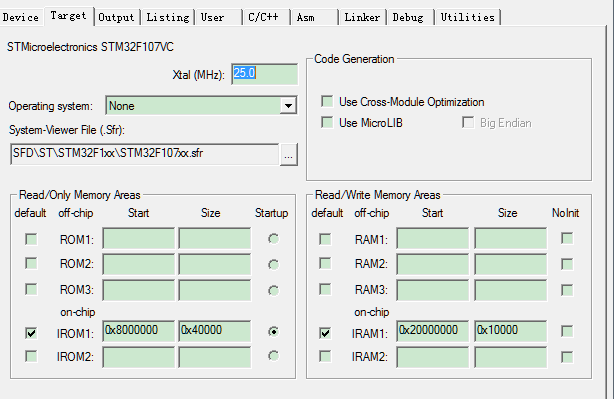This screenshot has width=614, height=399.
Task: Check the RAM3 default checkbox
Action: [x=325, y=290]
